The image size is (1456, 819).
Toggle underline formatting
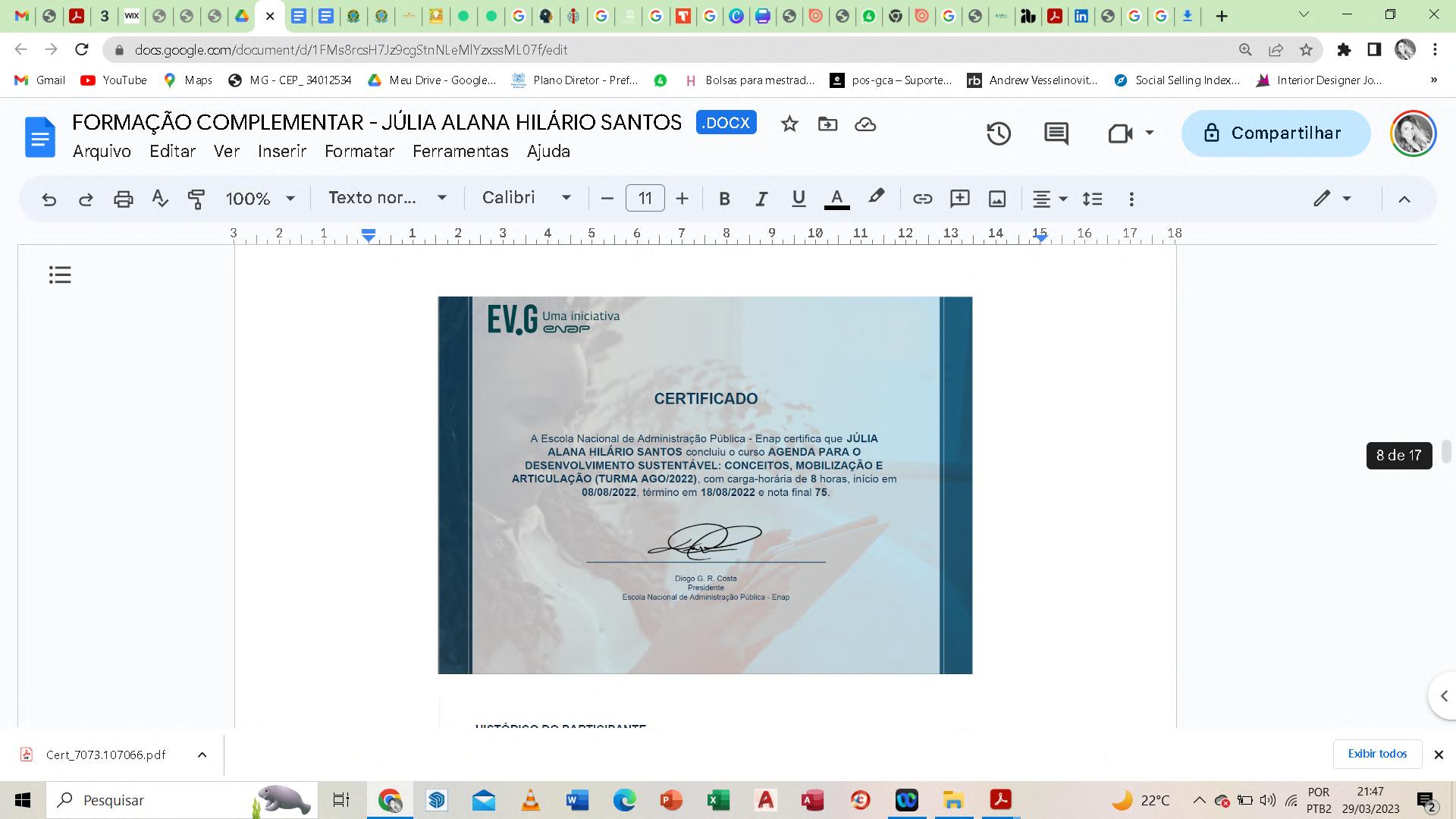click(798, 199)
